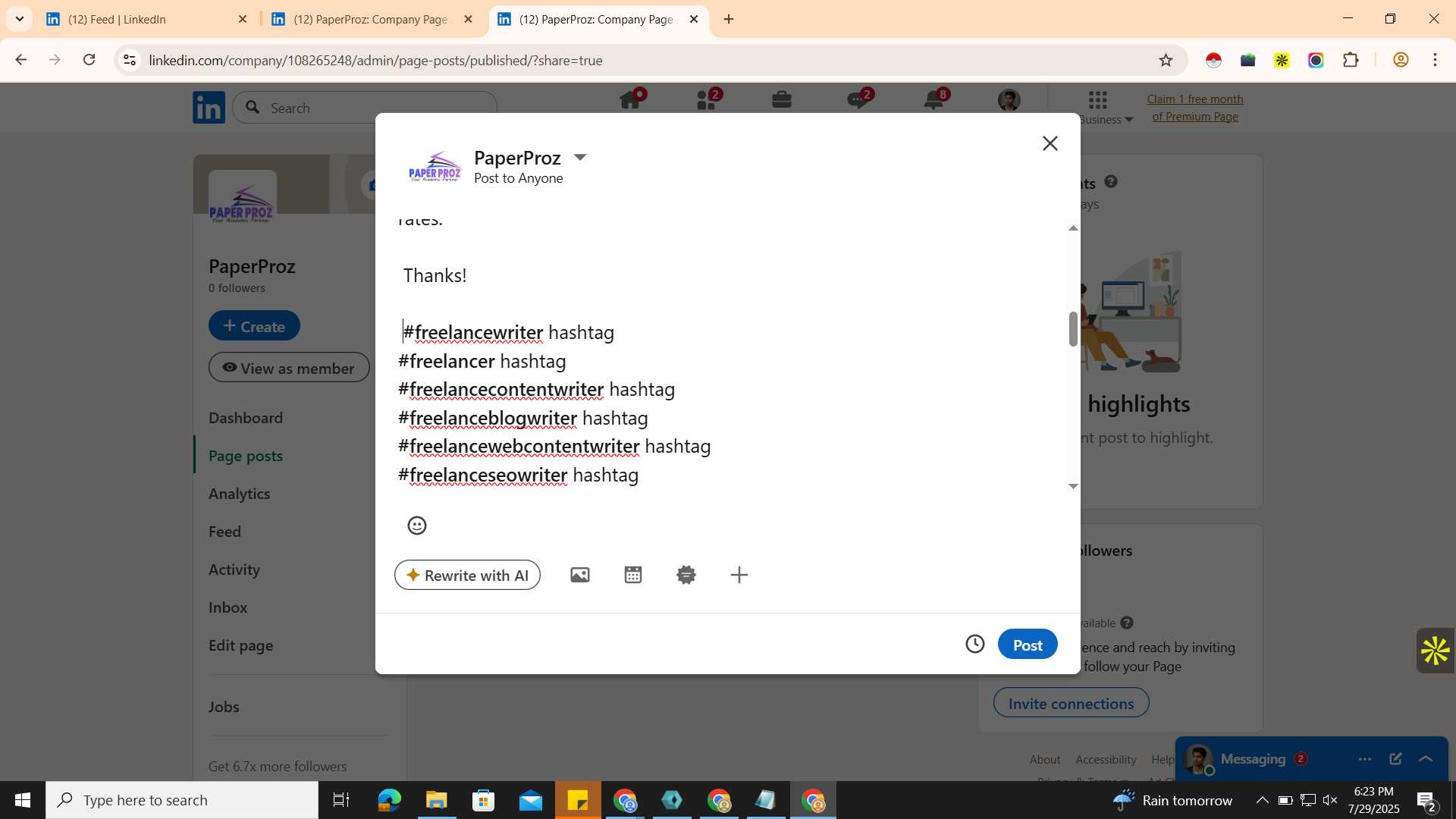Viewport: 1456px width, 819px height.
Task: Click Invite connections button
Action: (x=1071, y=703)
